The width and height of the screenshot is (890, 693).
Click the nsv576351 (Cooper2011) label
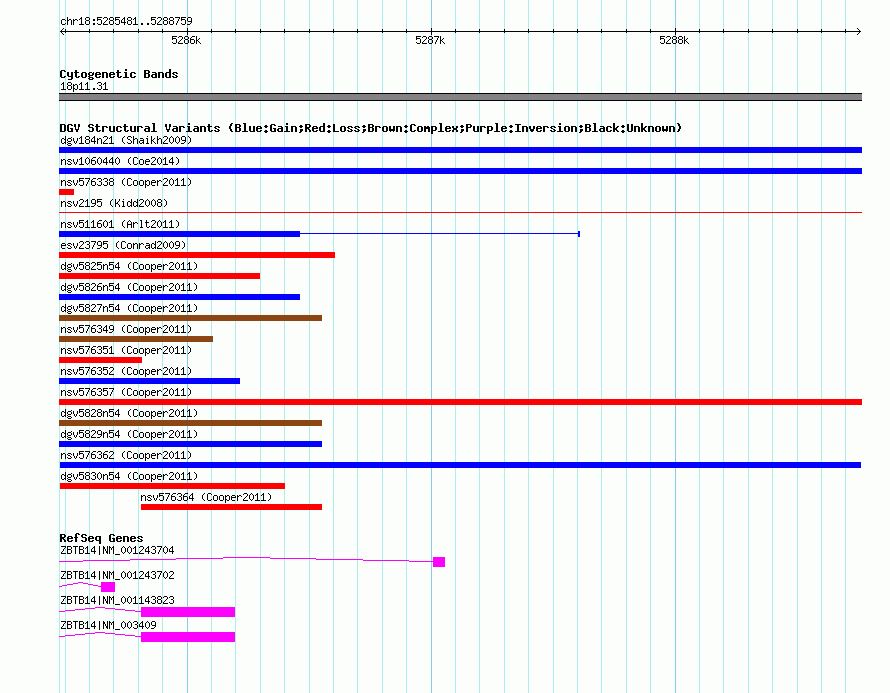click(126, 350)
